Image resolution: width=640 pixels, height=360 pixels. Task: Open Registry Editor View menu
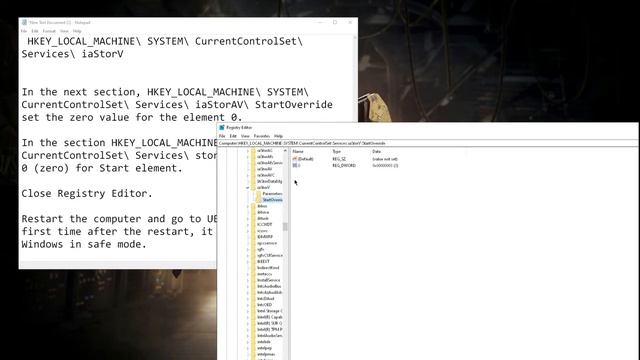pos(245,136)
